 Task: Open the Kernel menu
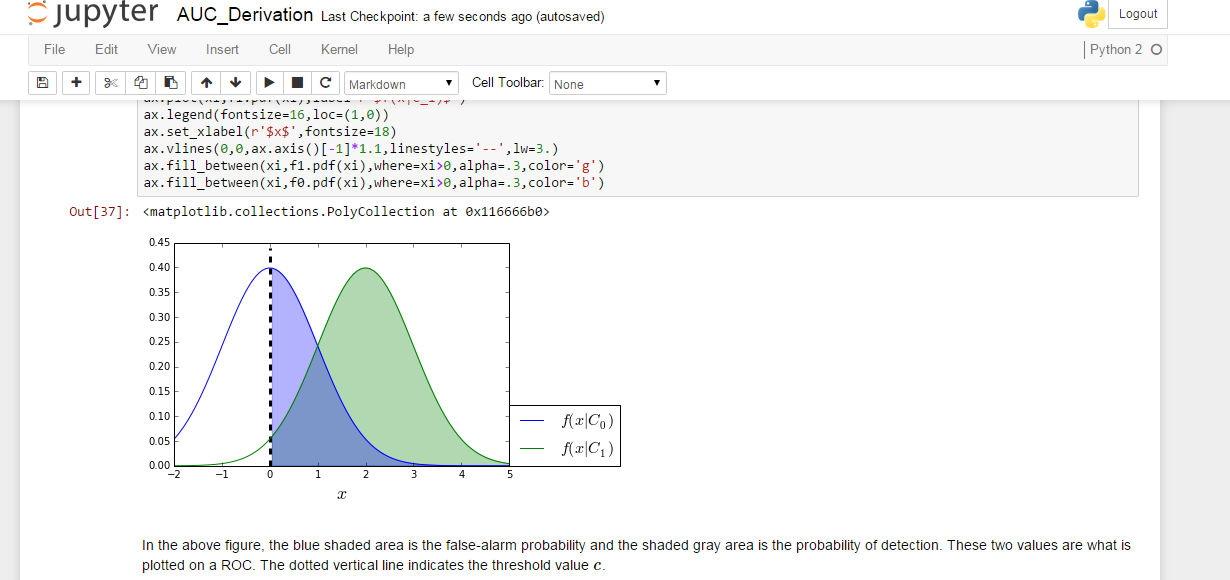point(339,49)
